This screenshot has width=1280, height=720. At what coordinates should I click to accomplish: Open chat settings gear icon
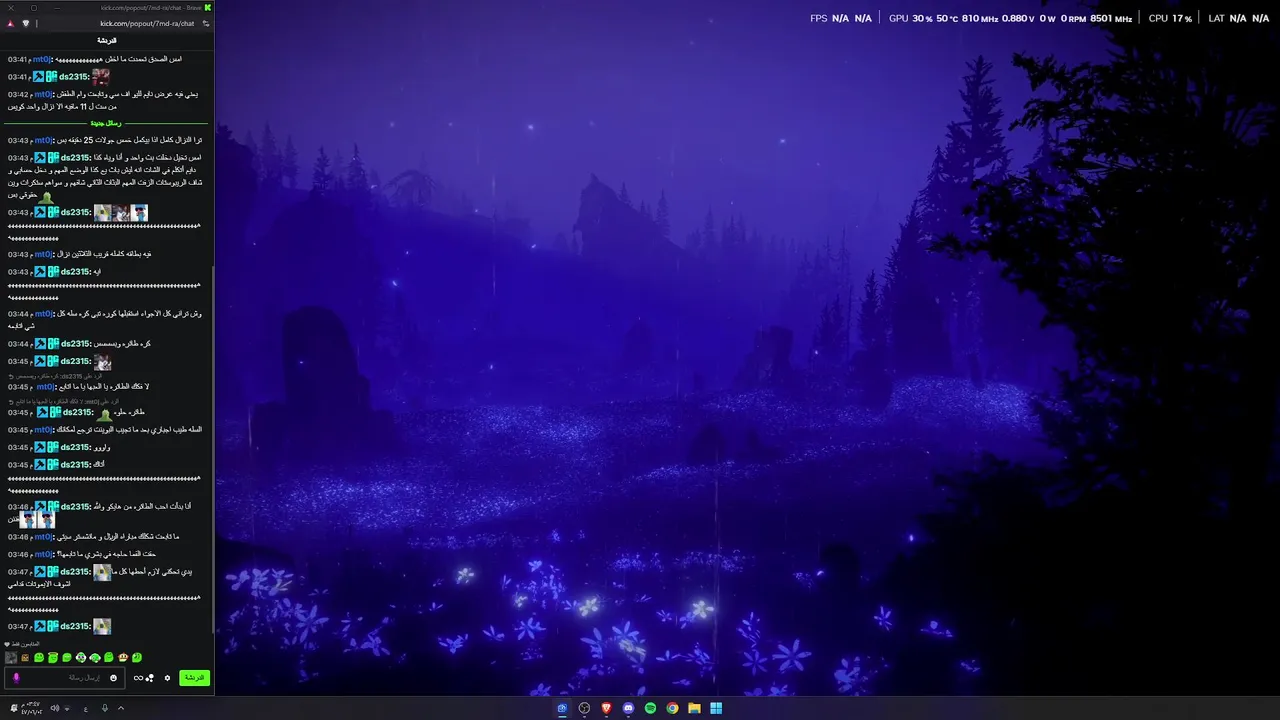tap(167, 678)
